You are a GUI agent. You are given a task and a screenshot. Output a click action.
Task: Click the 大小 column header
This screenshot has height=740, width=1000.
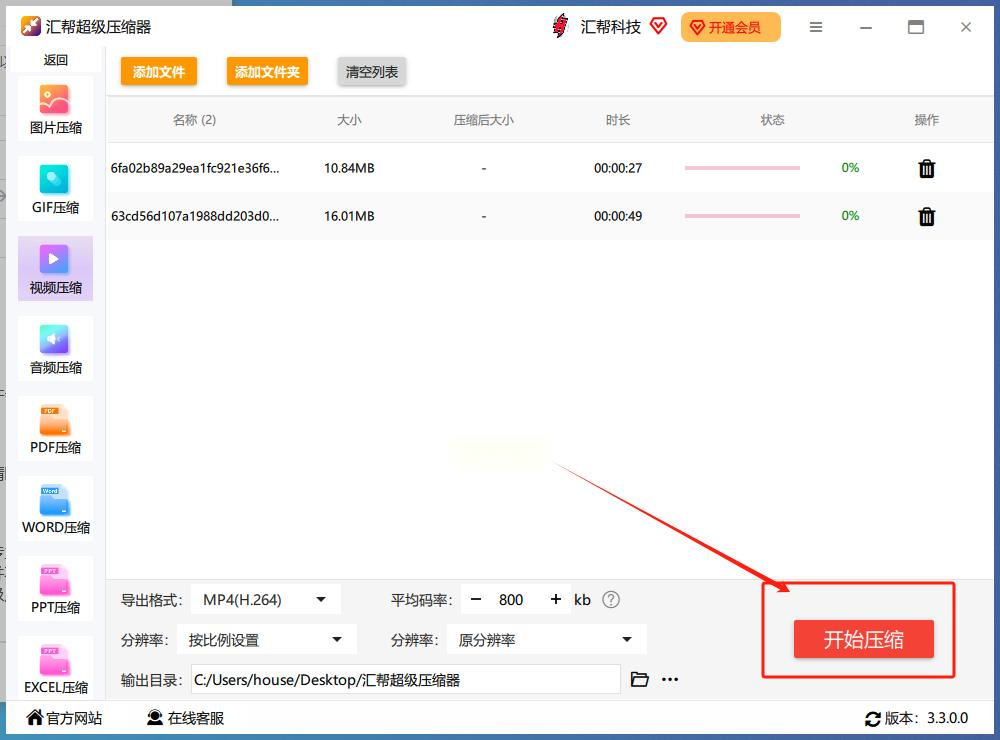pos(349,120)
